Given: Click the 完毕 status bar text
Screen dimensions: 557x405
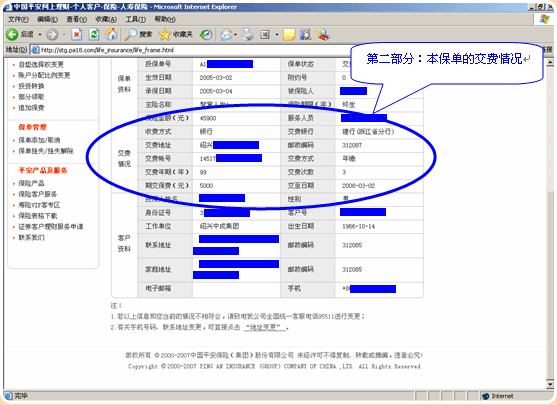Looking at the screenshot, I should 21,396.
